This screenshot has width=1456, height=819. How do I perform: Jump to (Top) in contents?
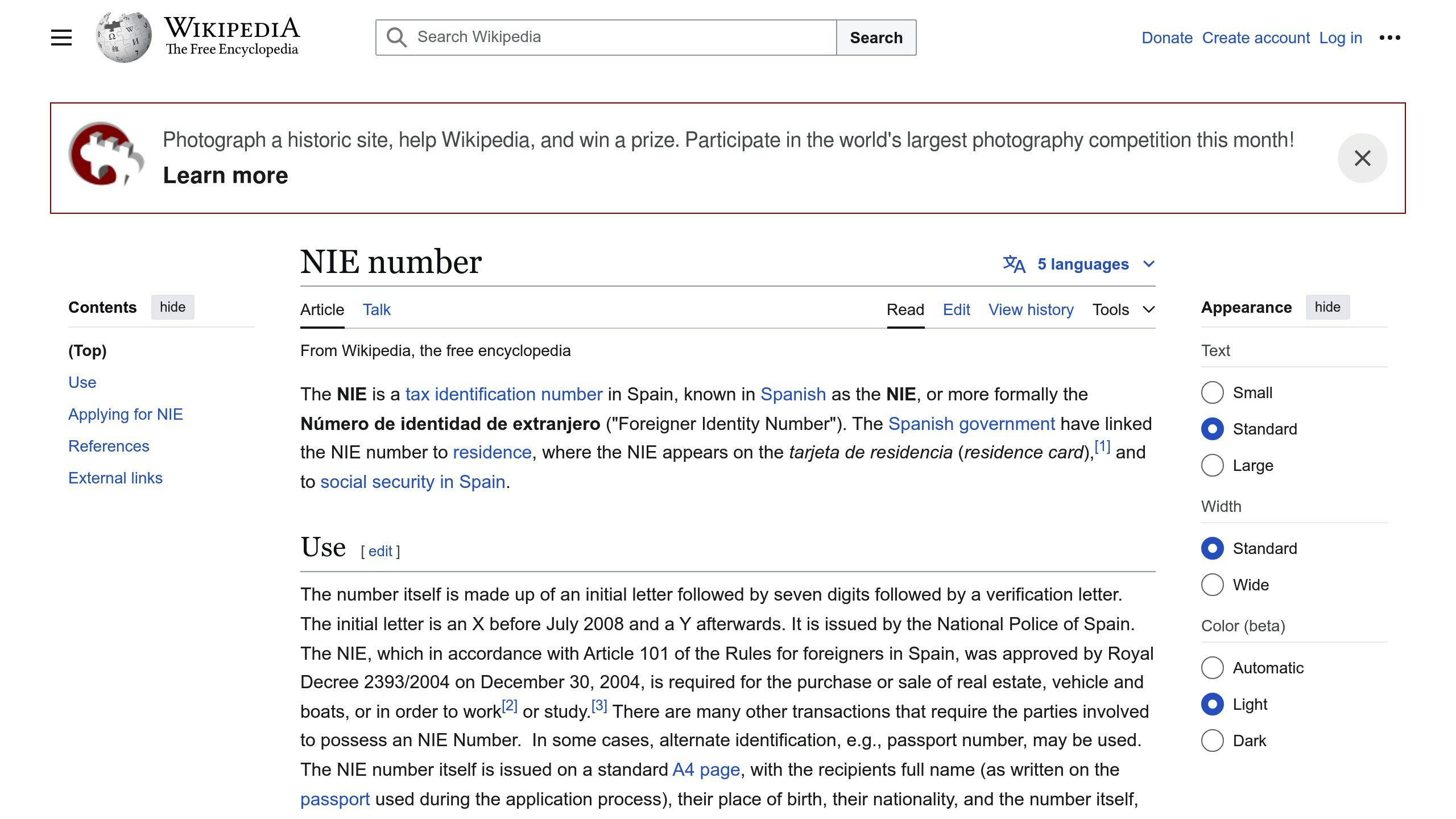(x=88, y=350)
